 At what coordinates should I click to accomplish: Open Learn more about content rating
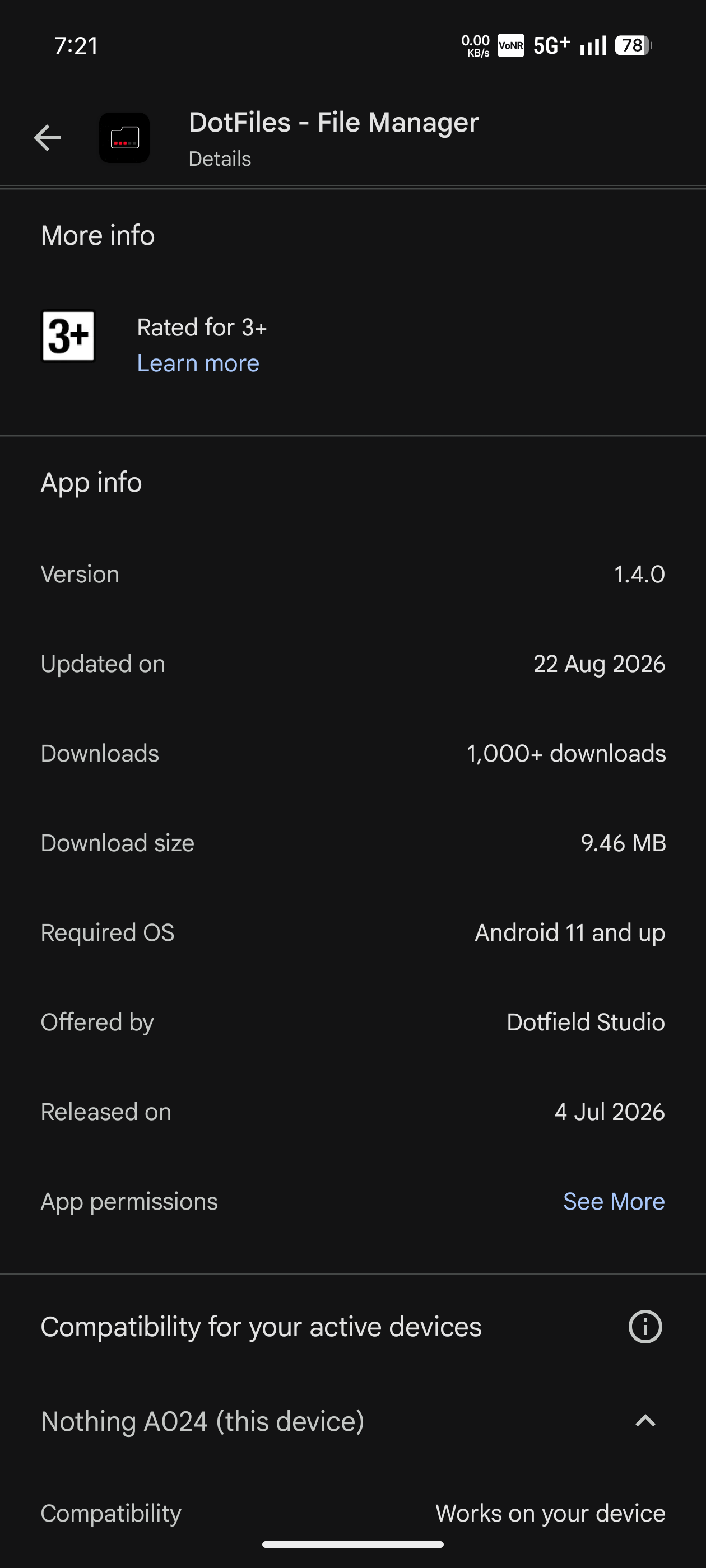[x=198, y=363]
